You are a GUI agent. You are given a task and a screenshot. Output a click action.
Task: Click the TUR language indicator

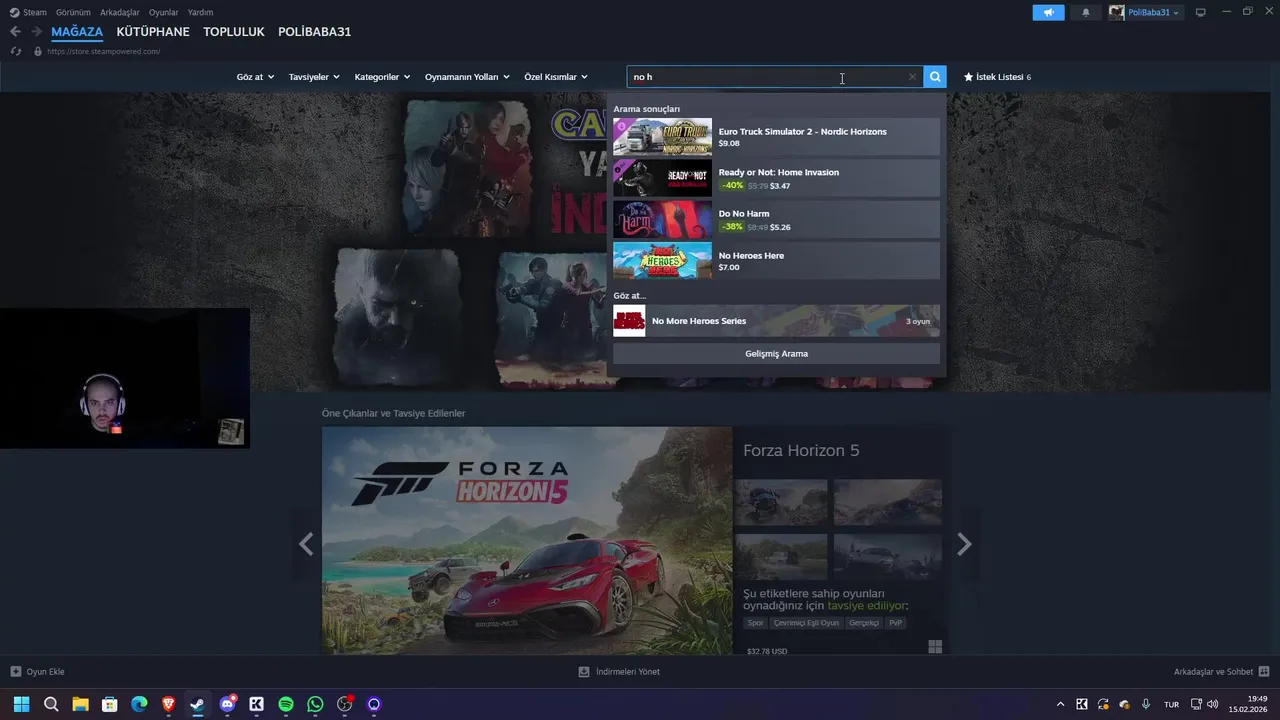click(x=1171, y=704)
